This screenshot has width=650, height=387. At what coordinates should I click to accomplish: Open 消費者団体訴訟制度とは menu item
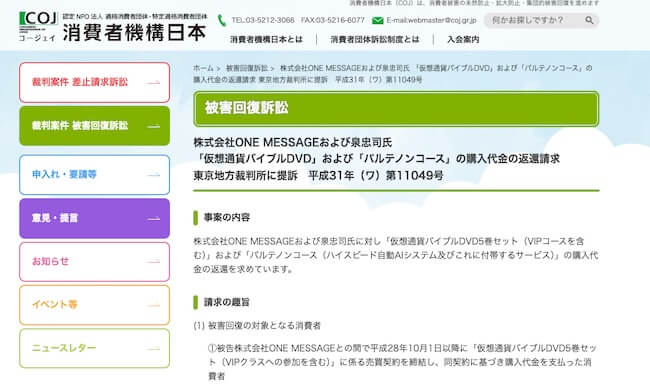tap(375, 39)
